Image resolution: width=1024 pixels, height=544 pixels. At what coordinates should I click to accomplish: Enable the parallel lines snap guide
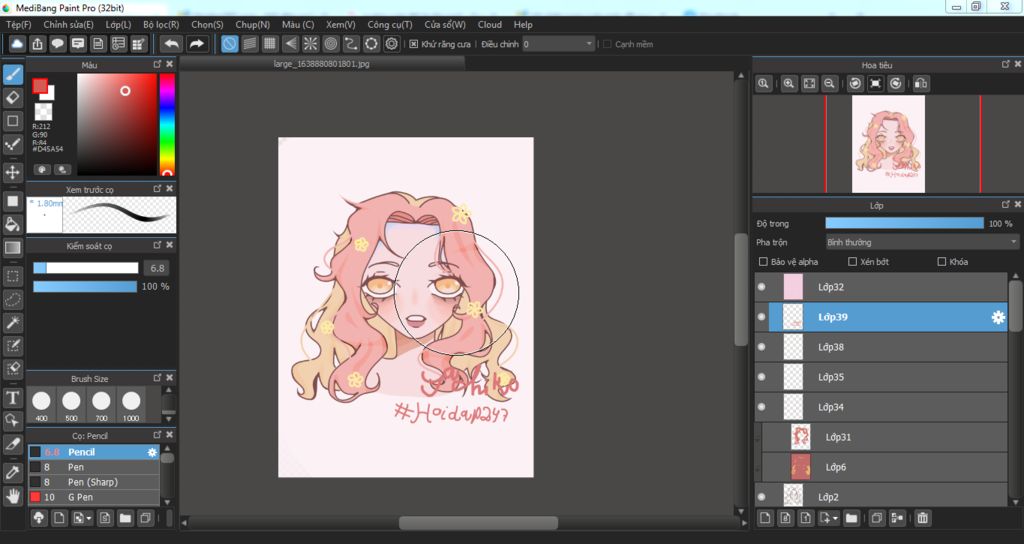[249, 44]
